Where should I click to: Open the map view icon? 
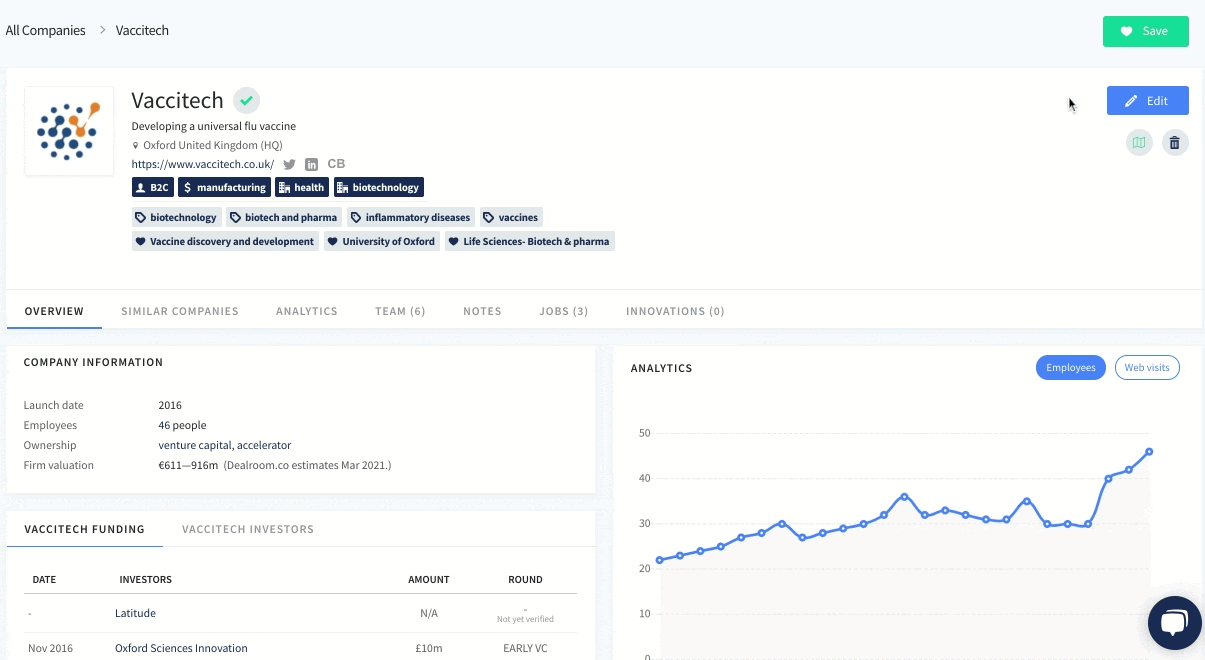click(x=1139, y=143)
